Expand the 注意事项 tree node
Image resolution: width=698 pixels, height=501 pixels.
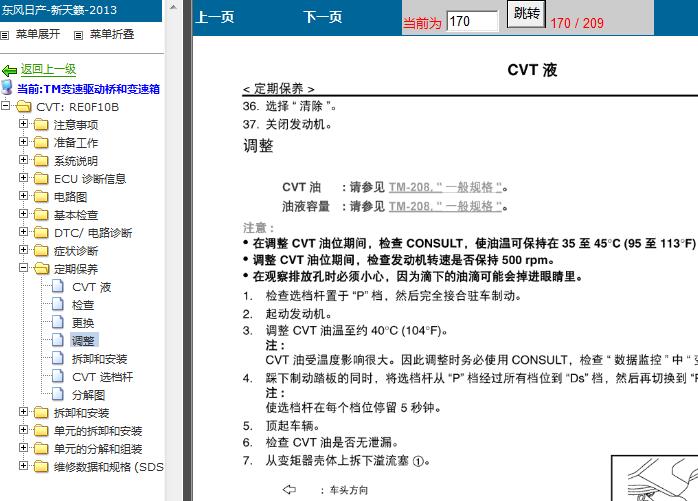[24, 124]
